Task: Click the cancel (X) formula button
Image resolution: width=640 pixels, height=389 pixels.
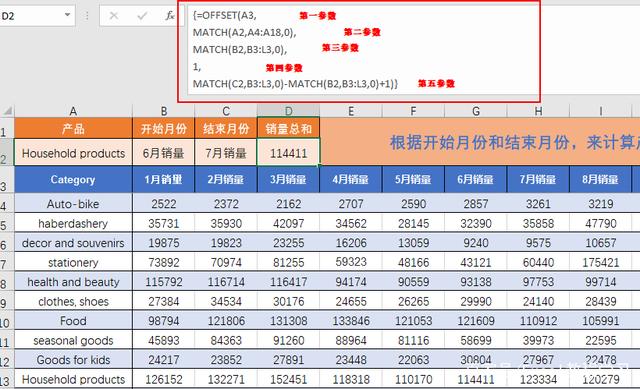Action: 114,16
